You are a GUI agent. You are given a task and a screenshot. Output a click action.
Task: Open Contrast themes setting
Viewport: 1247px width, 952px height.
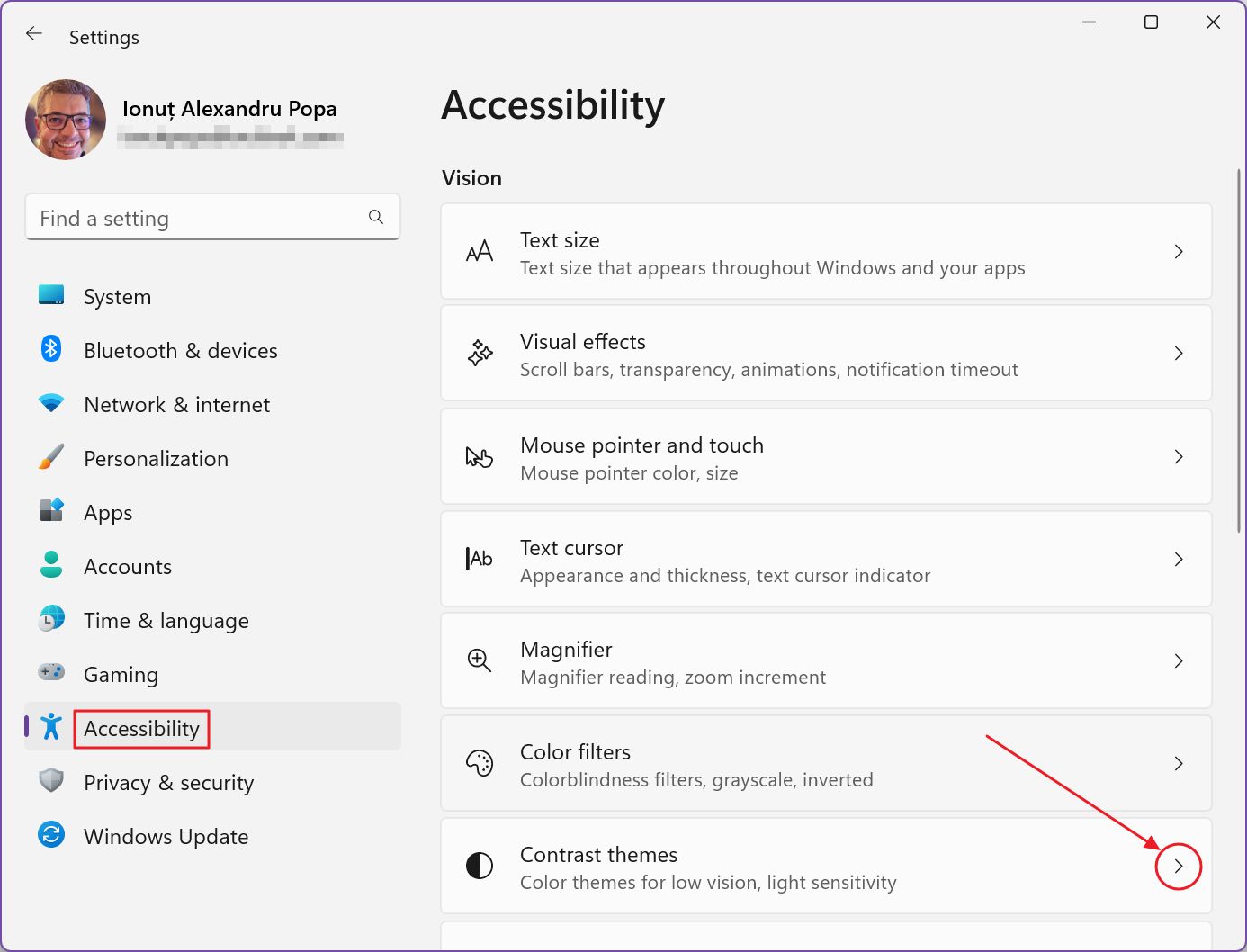pyautogui.click(x=826, y=866)
